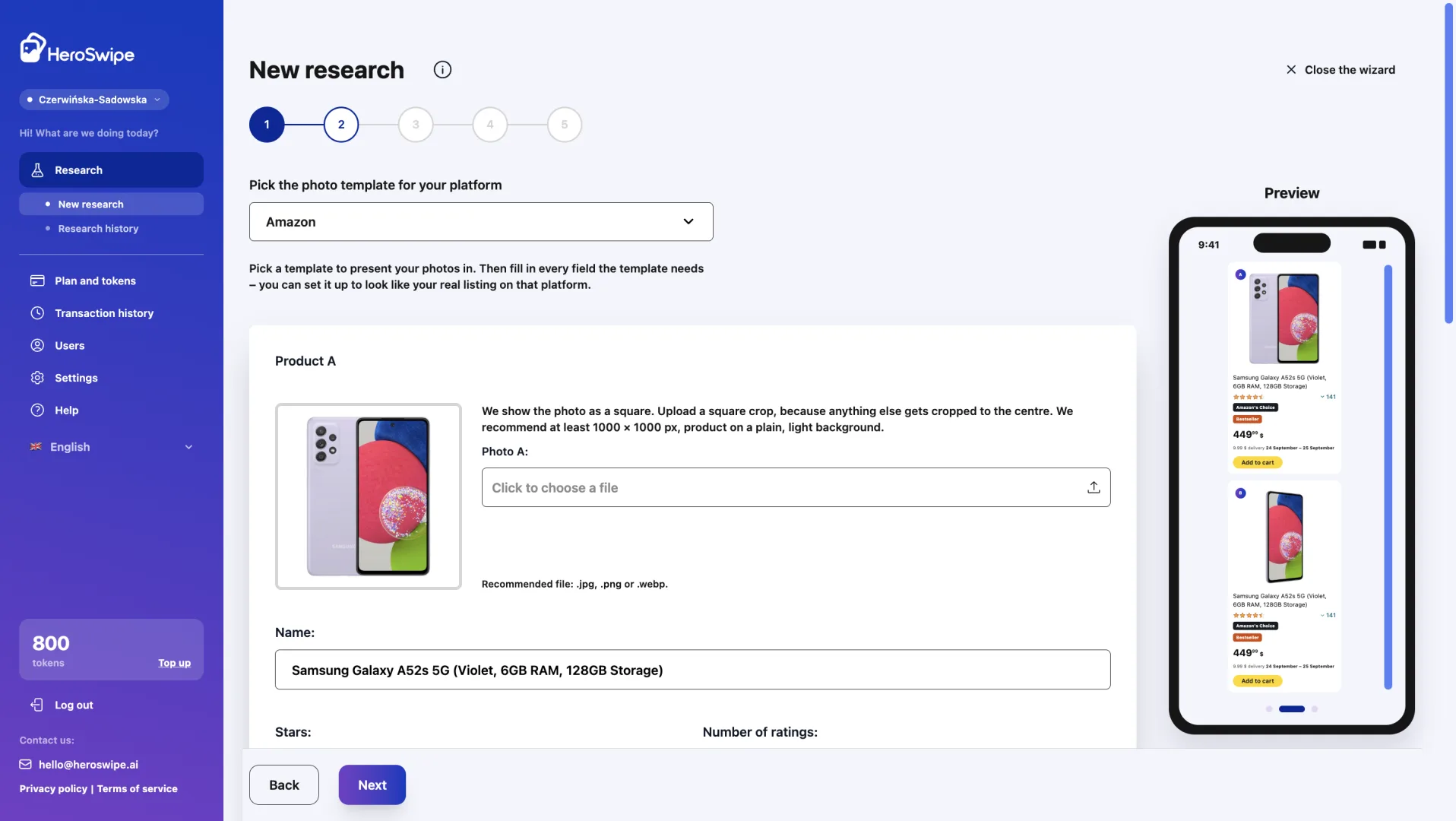Click the last preview pagination dot
Screen dimensions: 1456x821
pos(1315,709)
